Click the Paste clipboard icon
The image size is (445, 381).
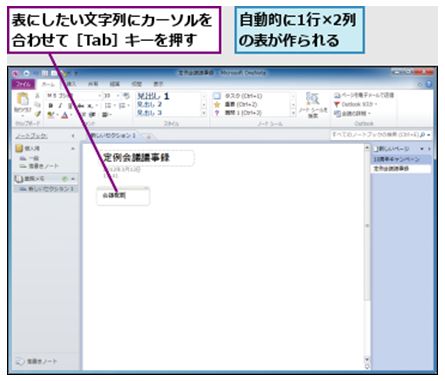pos(23,99)
